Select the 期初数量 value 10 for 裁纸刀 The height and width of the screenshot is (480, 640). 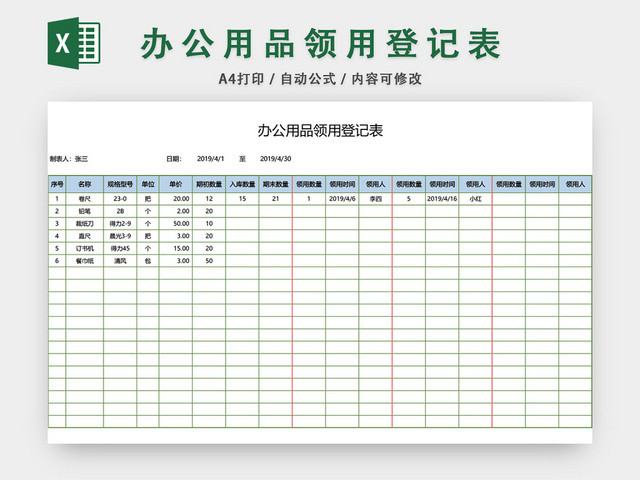pos(209,224)
